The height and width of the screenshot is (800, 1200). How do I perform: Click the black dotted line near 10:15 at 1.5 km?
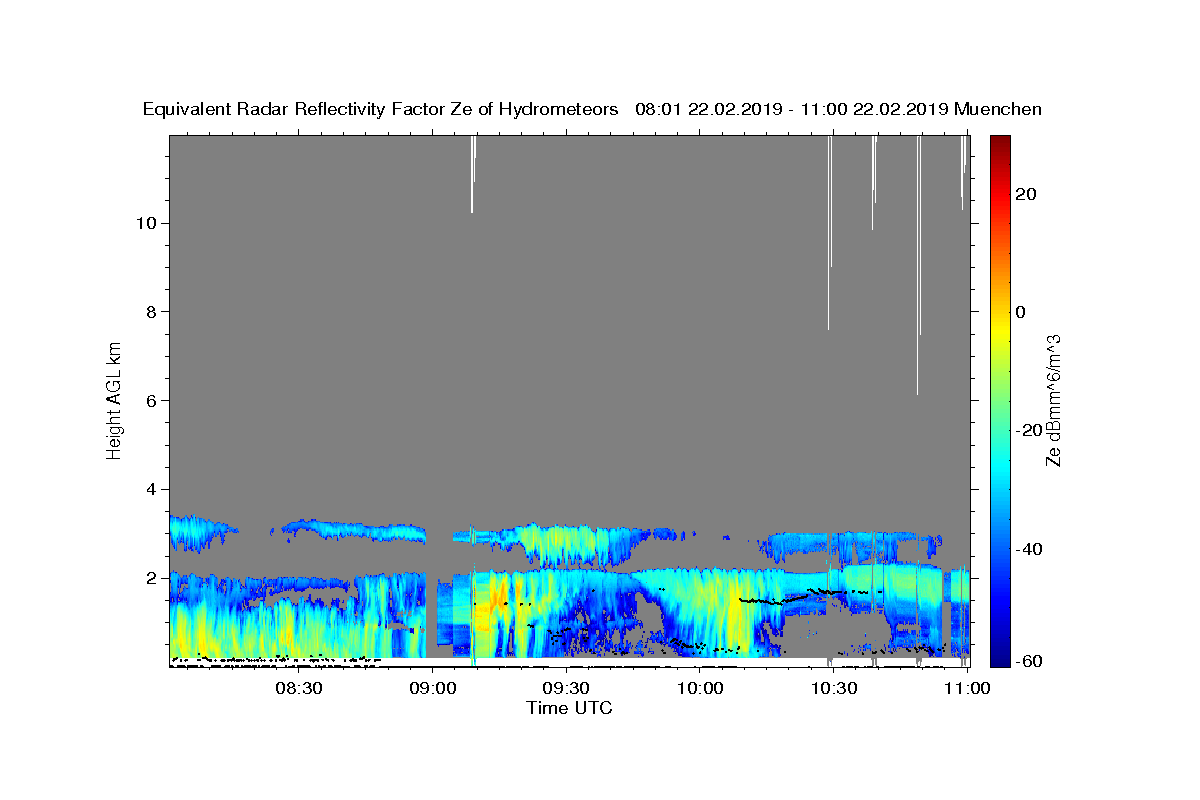(775, 601)
